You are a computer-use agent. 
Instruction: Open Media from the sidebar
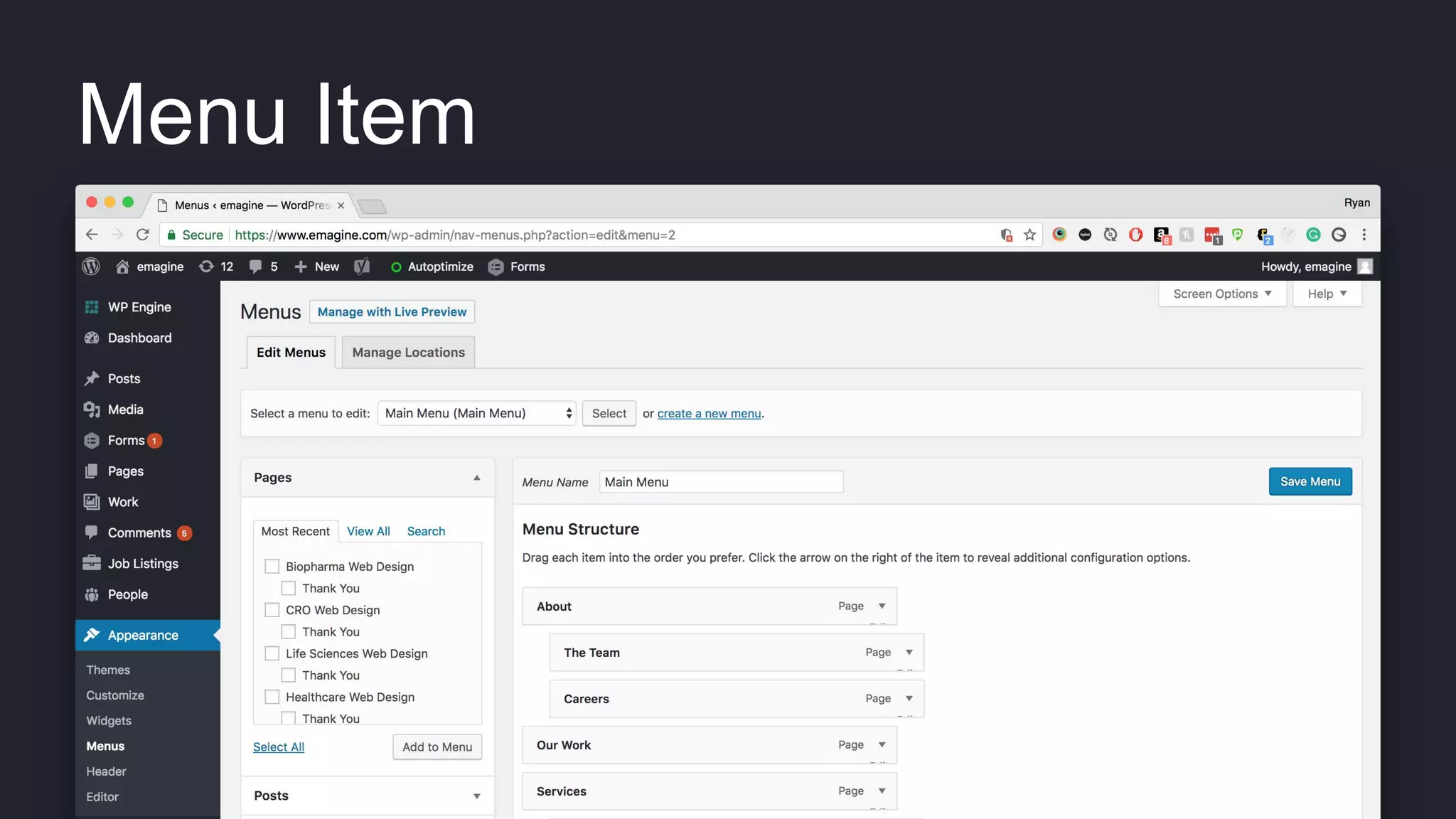point(125,409)
